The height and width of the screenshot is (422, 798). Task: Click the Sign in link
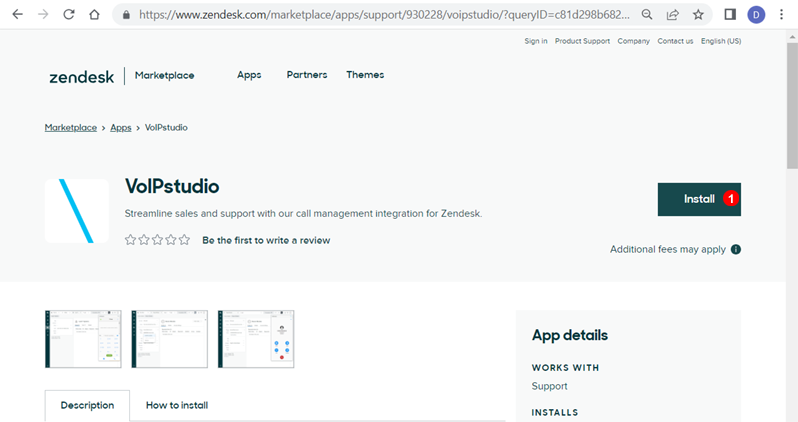[536, 41]
